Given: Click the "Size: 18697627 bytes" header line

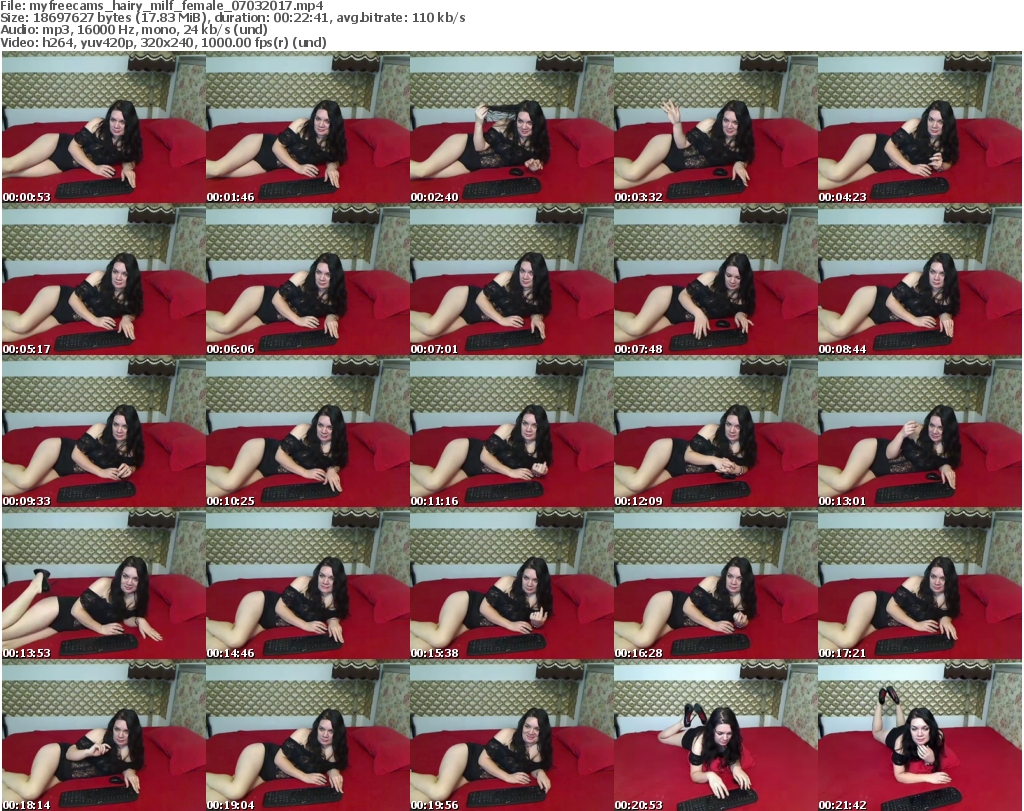Looking at the screenshot, I should click(x=232, y=18).
